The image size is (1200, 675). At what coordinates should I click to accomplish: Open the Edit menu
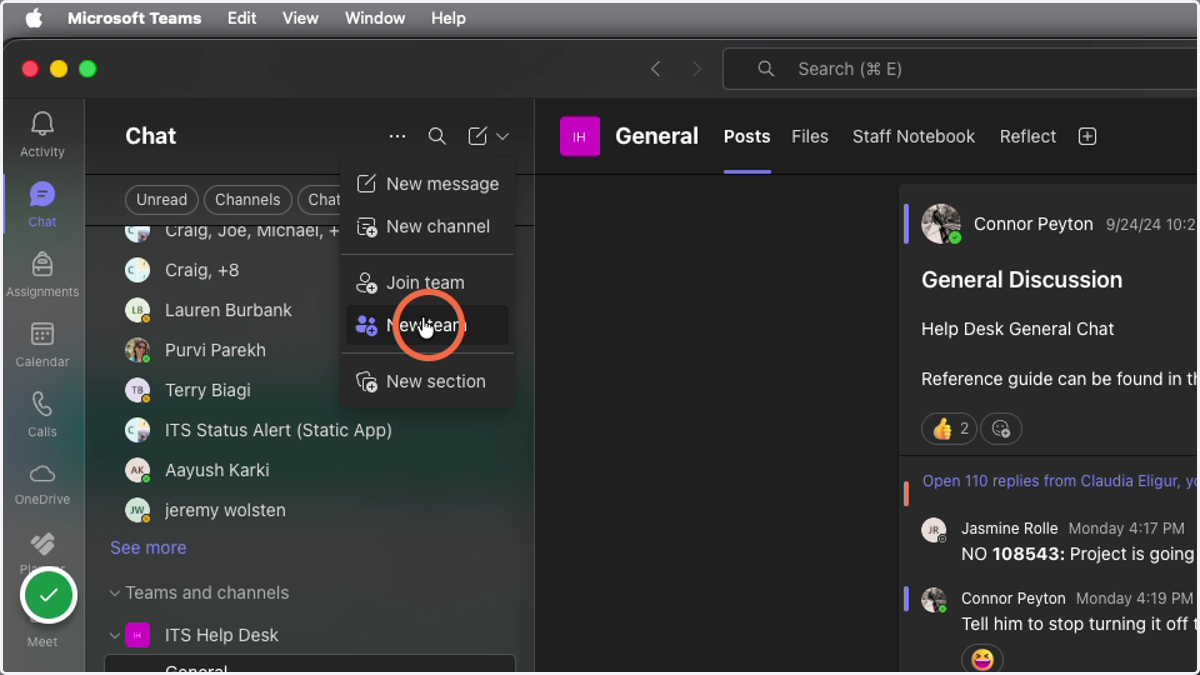point(242,18)
